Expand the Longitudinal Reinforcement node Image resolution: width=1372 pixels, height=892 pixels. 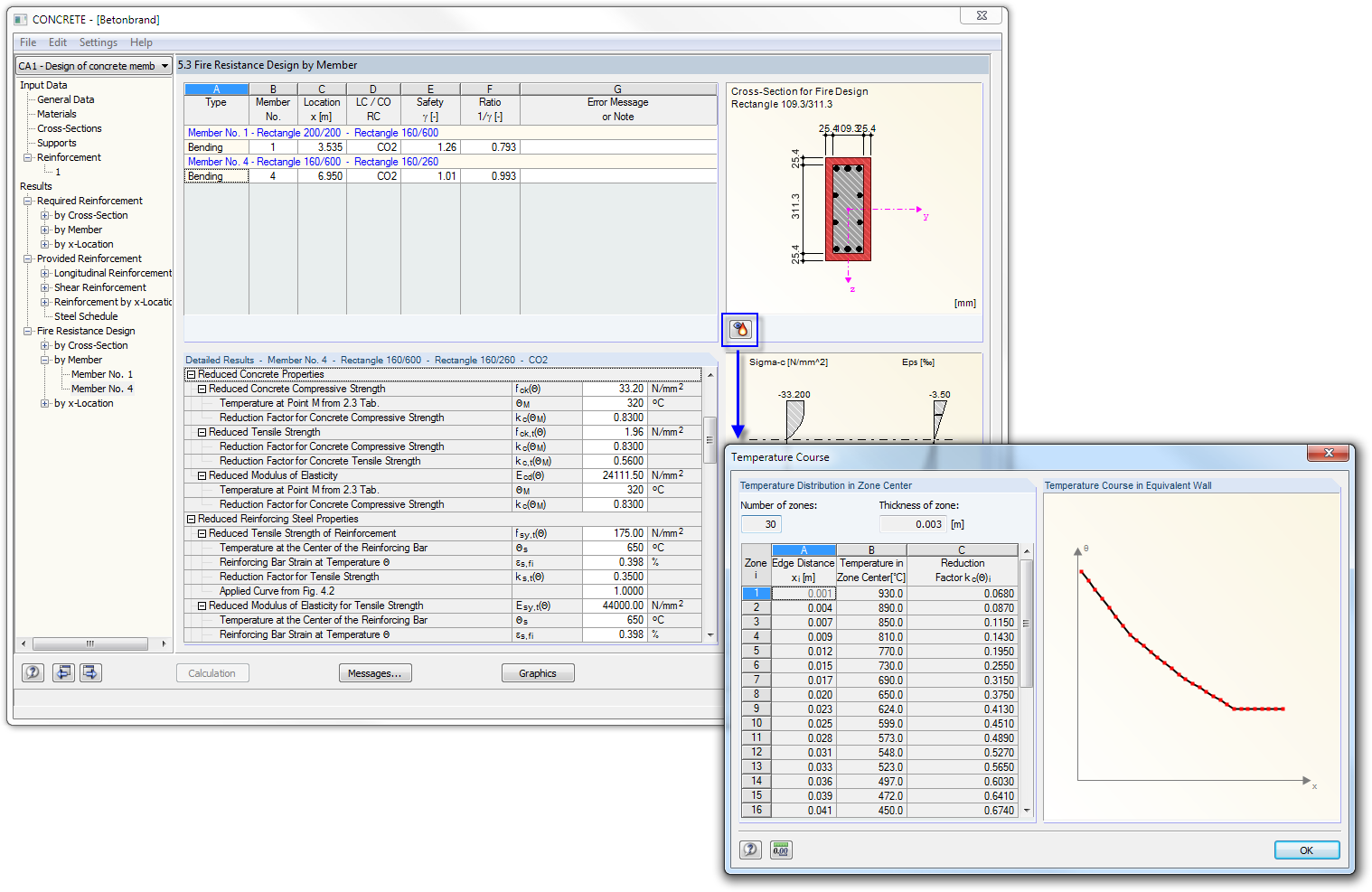pos(43,273)
